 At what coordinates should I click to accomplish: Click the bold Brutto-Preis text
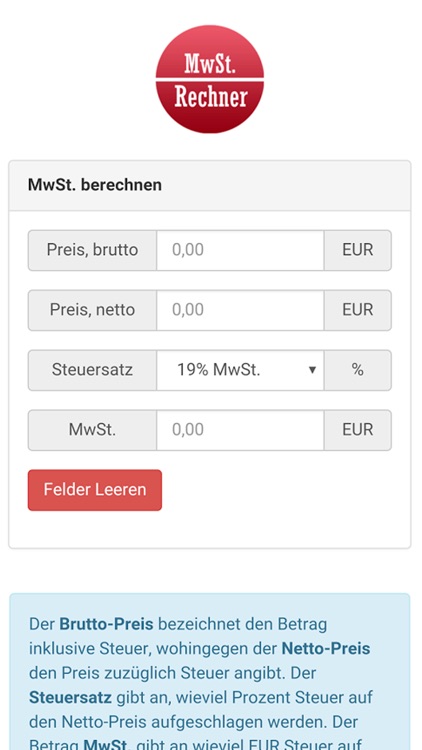[106, 624]
